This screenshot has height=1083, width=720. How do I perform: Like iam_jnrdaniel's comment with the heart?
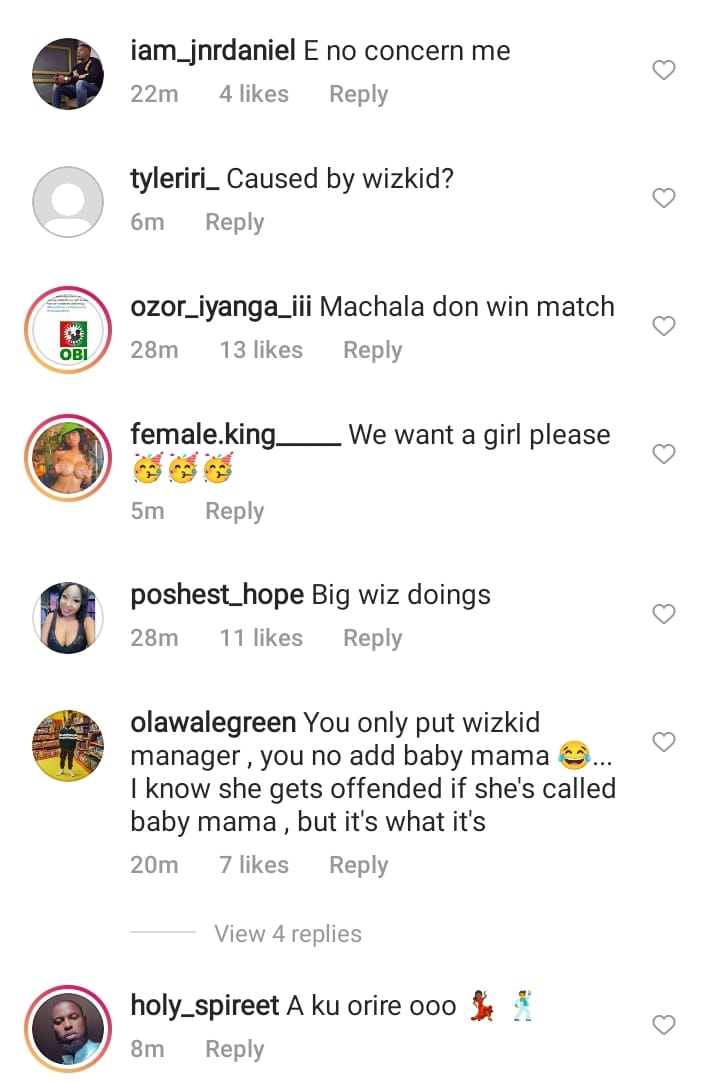(663, 70)
